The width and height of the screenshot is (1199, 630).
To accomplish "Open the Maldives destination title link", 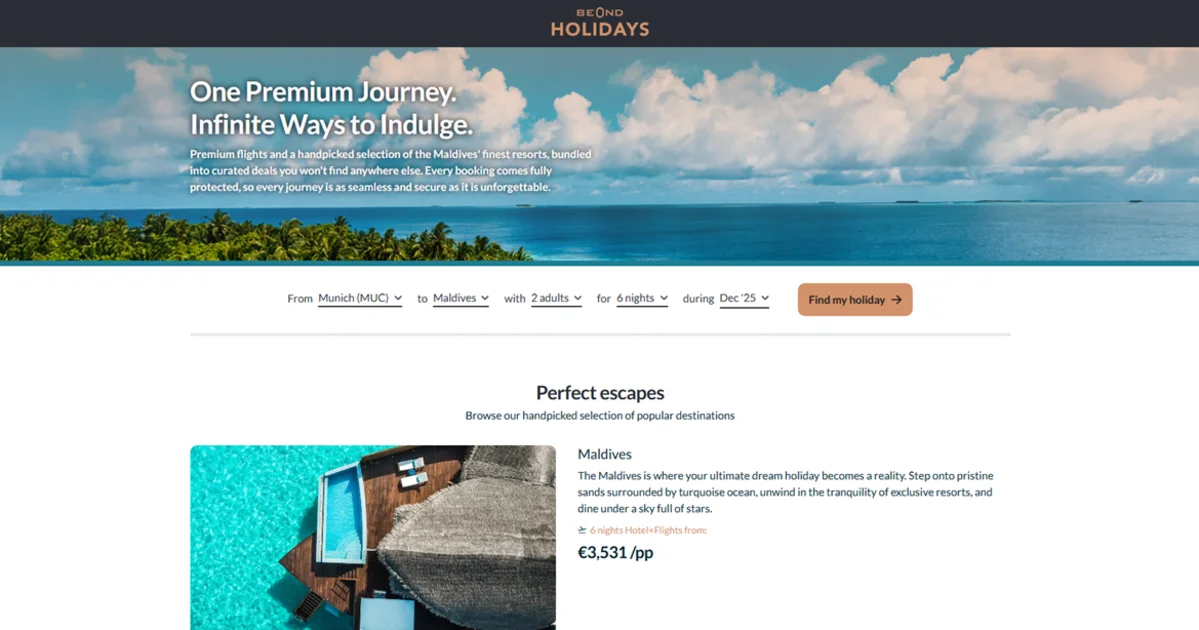I will coord(604,454).
